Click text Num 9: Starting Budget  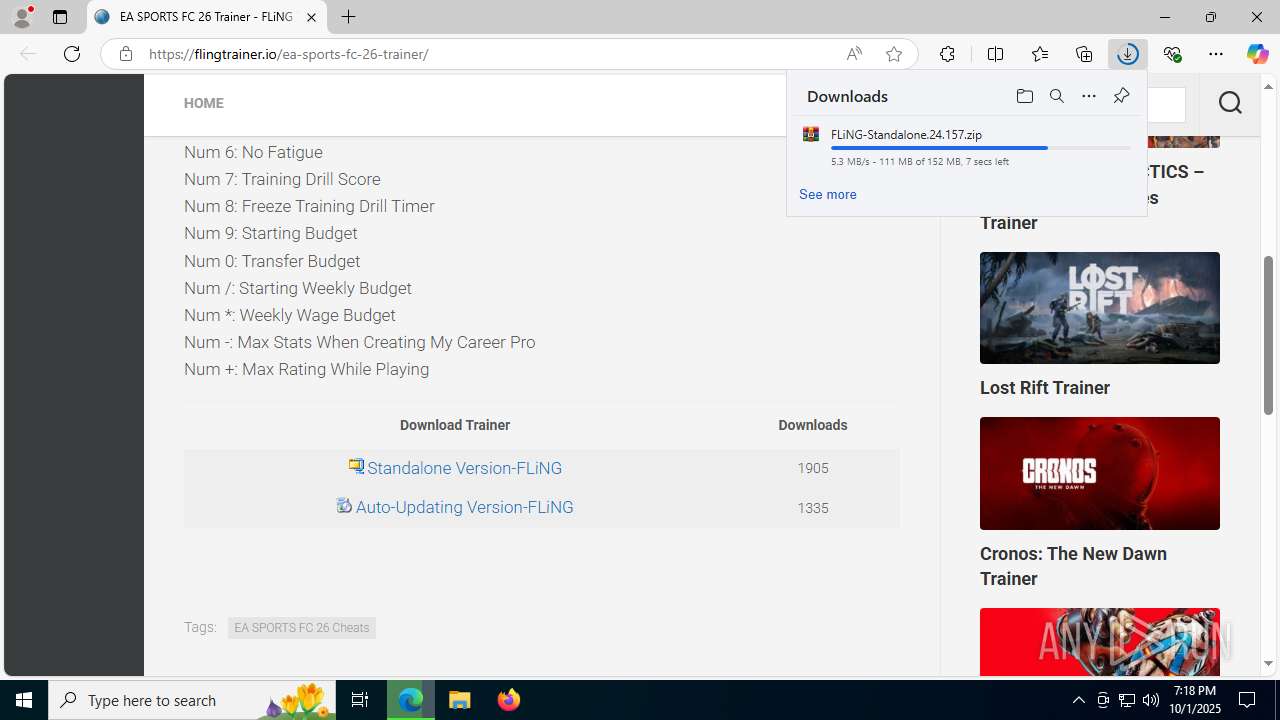point(270,233)
